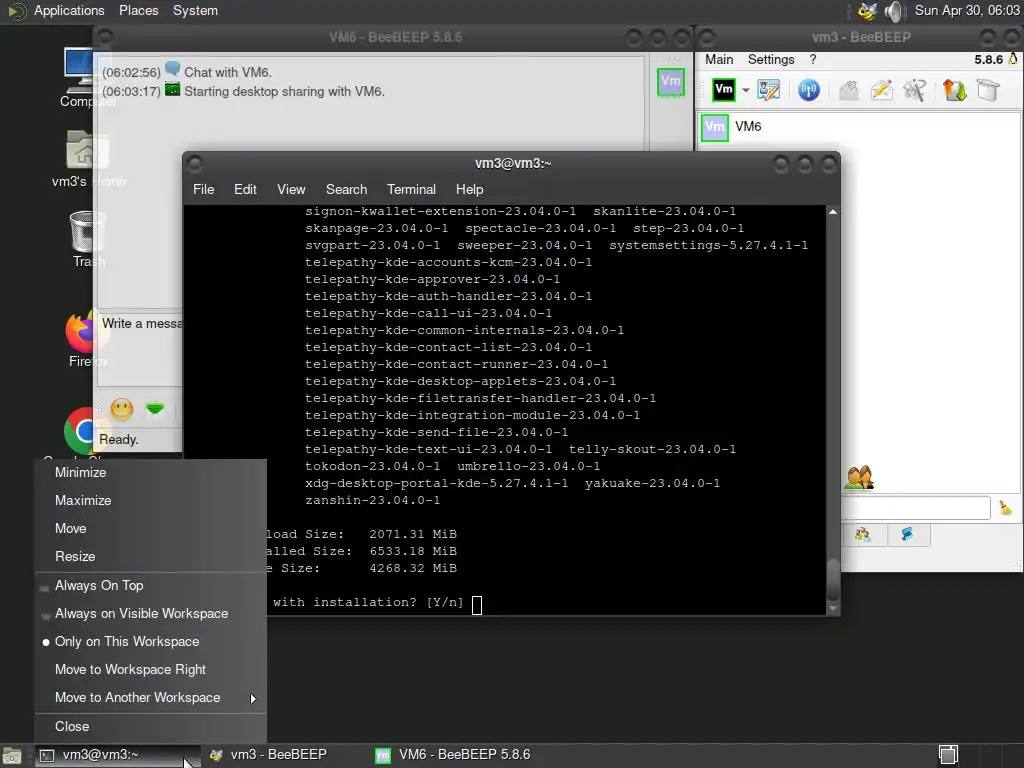1024x768 pixels.
Task: Click terminal scrollbar up arrow
Action: pyautogui.click(x=833, y=212)
